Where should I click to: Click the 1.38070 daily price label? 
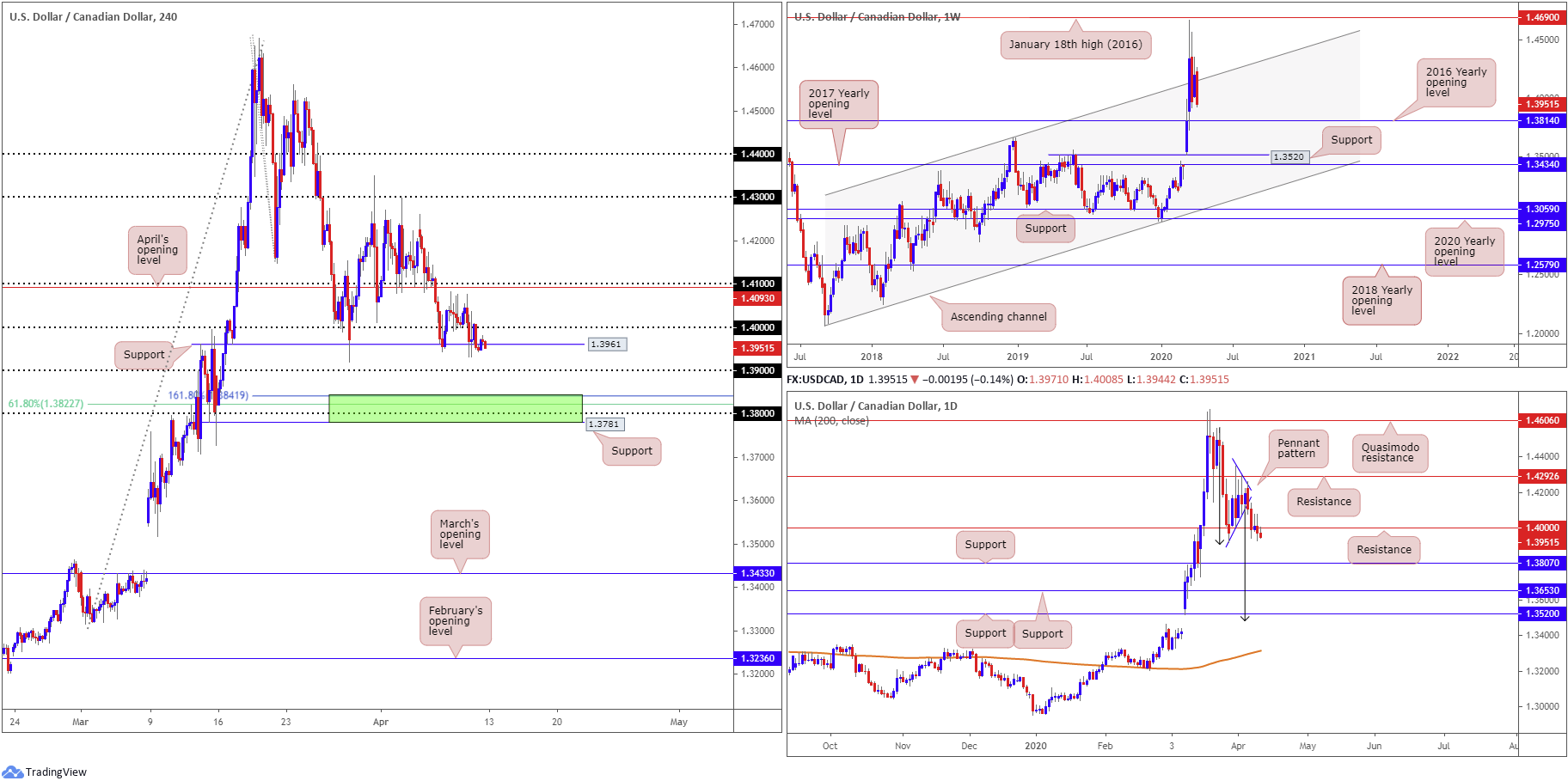pos(1542,563)
